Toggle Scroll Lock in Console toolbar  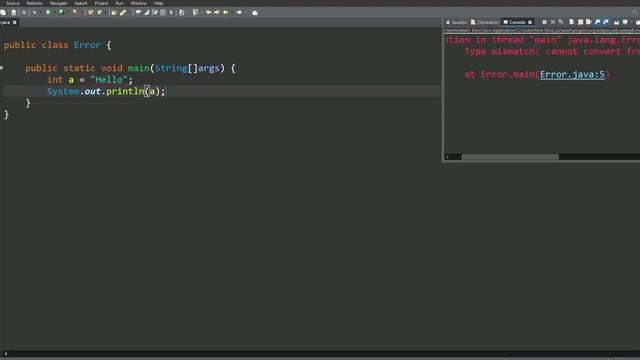pos(580,22)
